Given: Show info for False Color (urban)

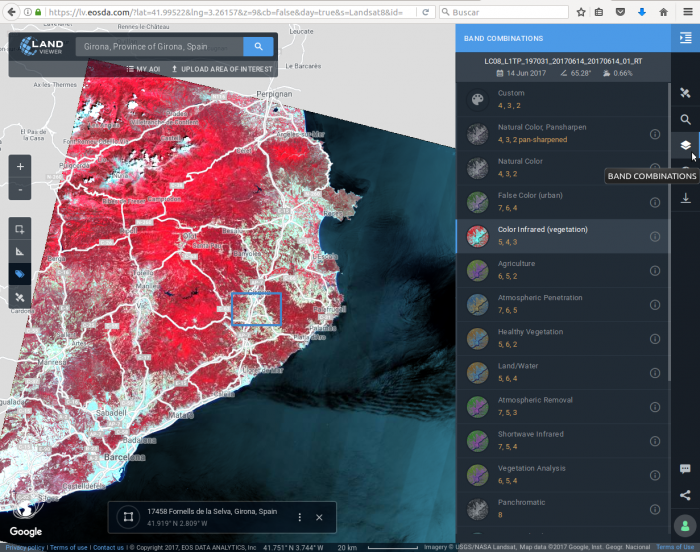Looking at the screenshot, I should tap(655, 202).
